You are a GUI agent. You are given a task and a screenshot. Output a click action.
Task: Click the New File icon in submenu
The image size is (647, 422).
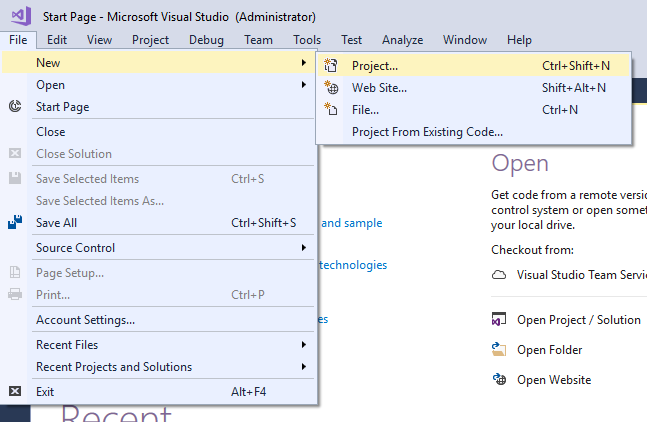point(332,109)
